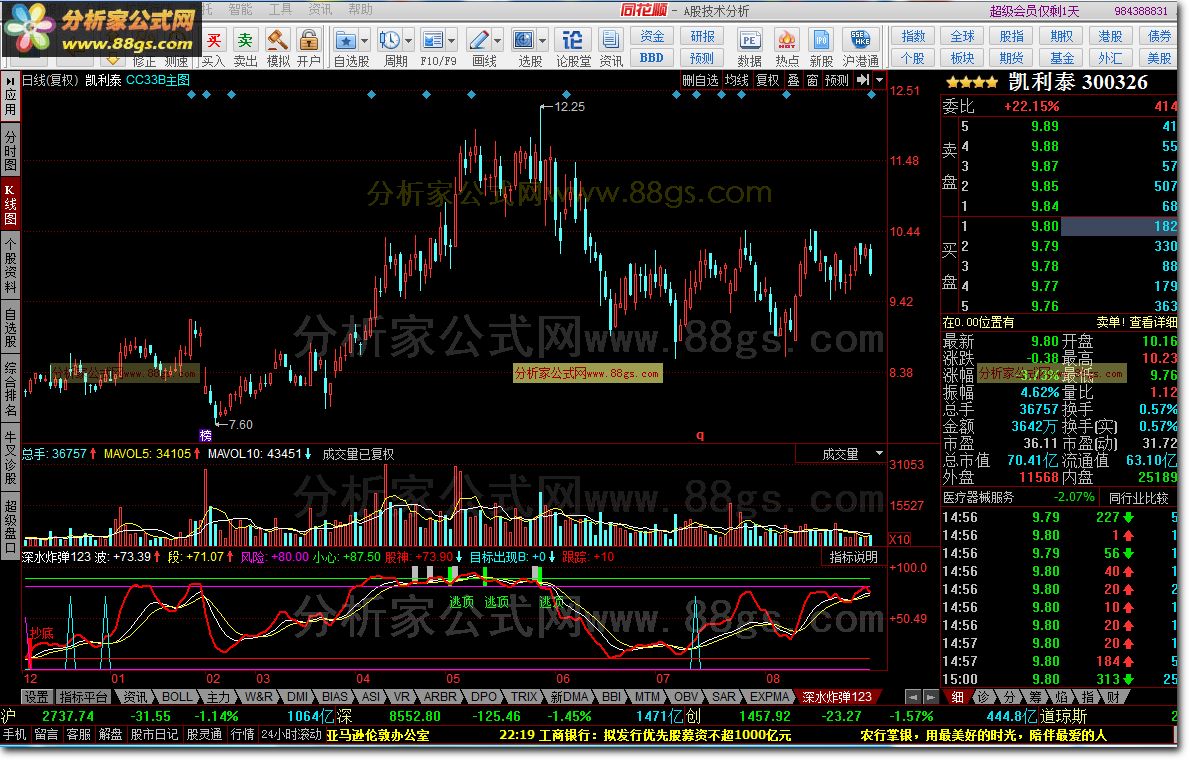Click the arrow-to-bar icon beside 预测
Viewport: 1190px width, 760px height.
coord(862,80)
